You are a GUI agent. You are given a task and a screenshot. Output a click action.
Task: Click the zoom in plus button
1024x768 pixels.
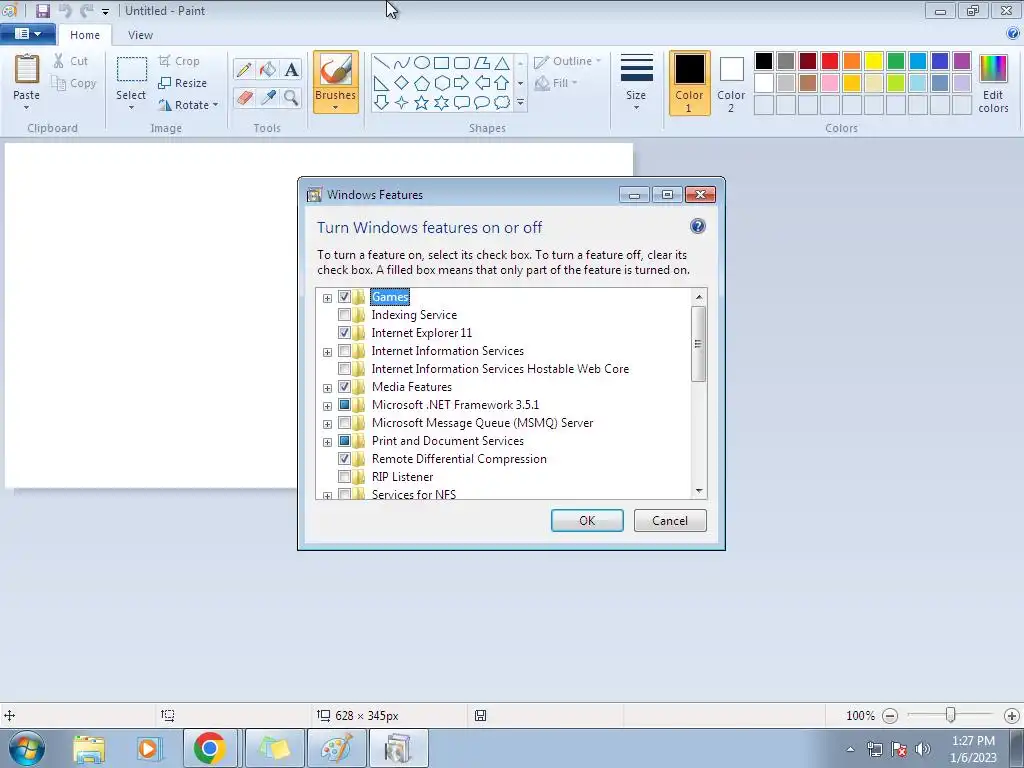1012,716
